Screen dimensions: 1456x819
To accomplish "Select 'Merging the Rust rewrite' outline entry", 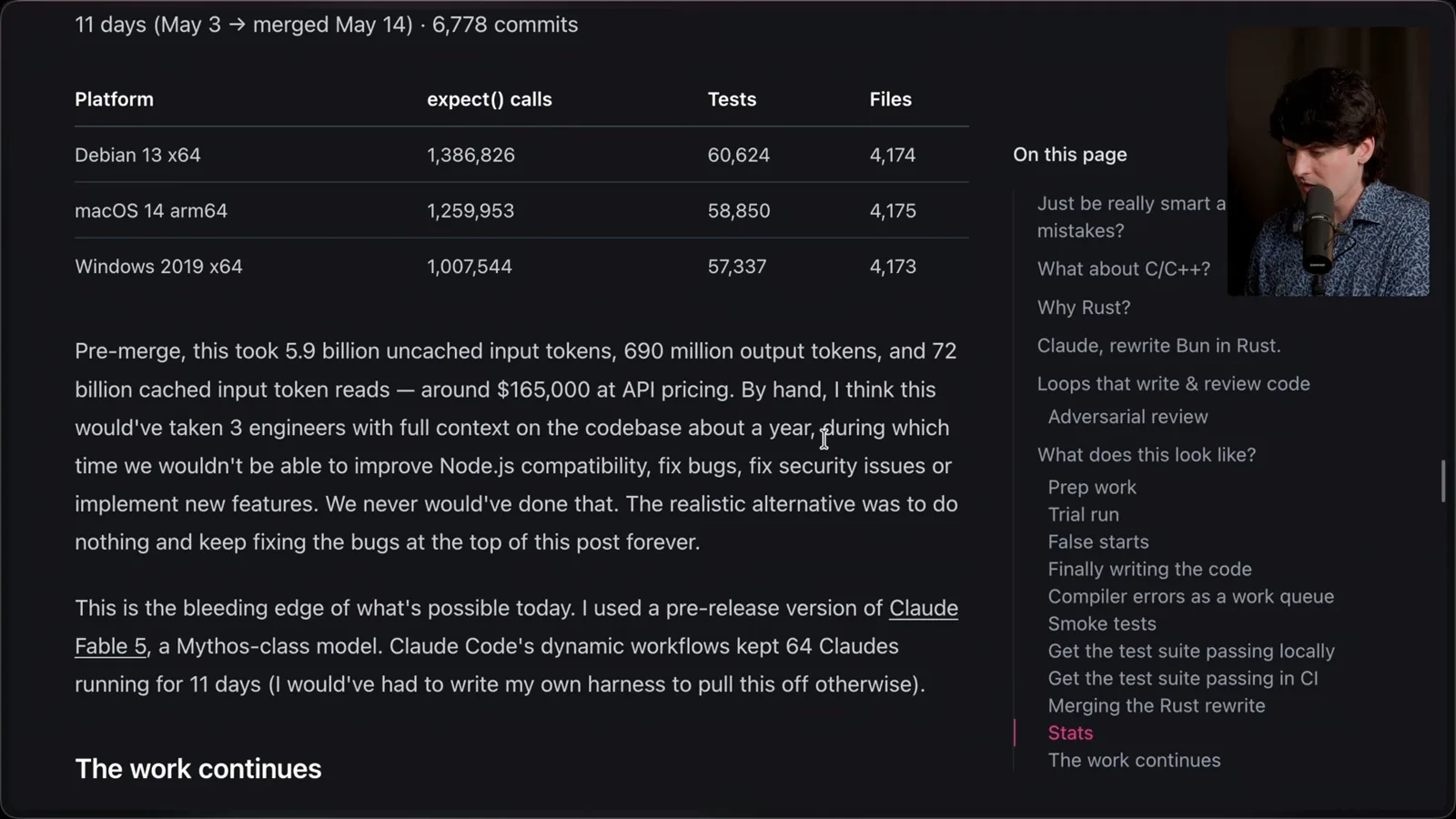I will pos(1157,706).
